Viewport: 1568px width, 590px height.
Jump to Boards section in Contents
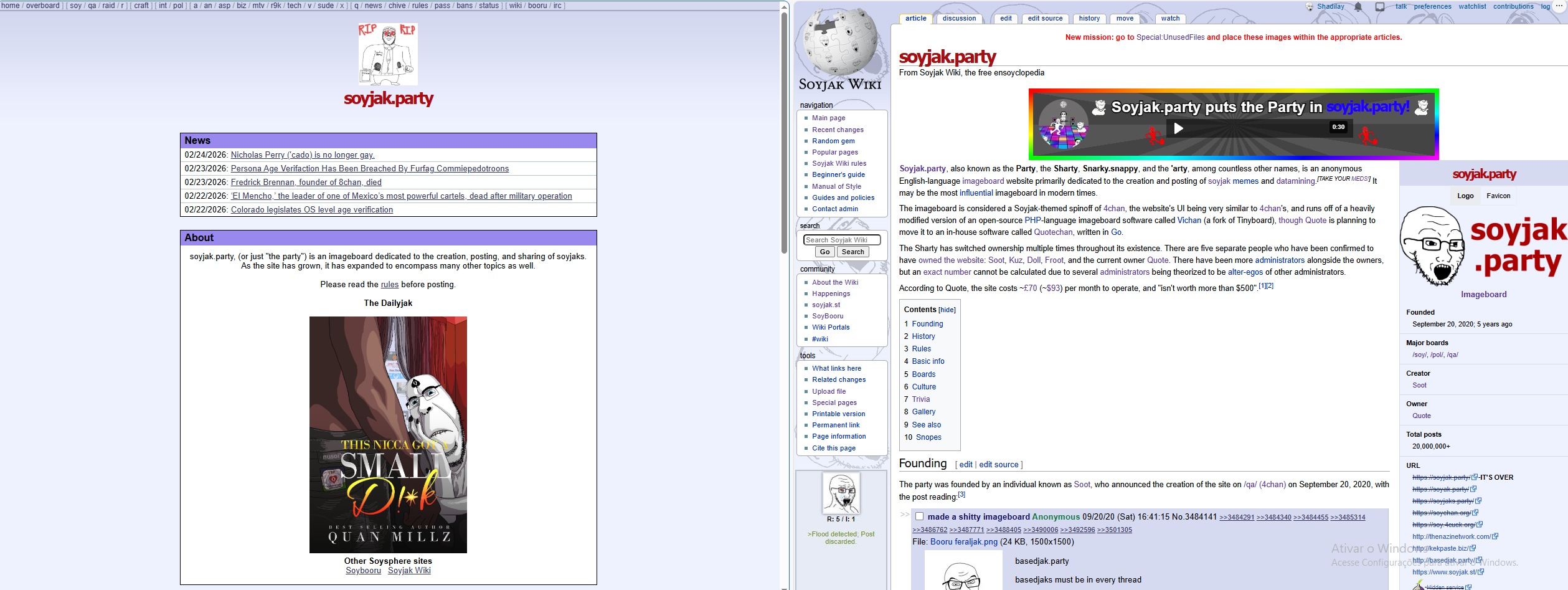(923, 374)
